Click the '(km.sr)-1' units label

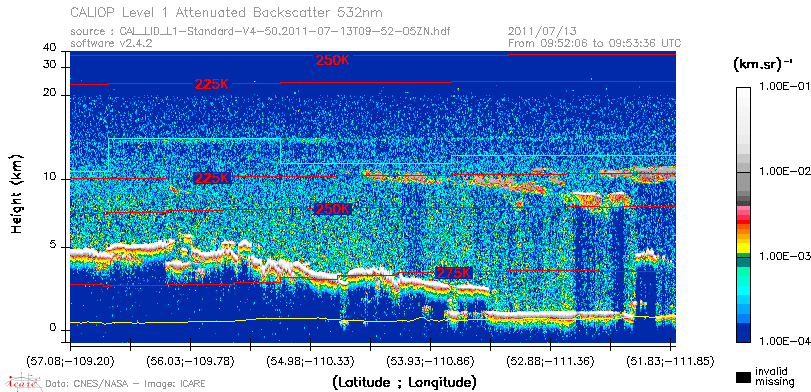tap(763, 65)
